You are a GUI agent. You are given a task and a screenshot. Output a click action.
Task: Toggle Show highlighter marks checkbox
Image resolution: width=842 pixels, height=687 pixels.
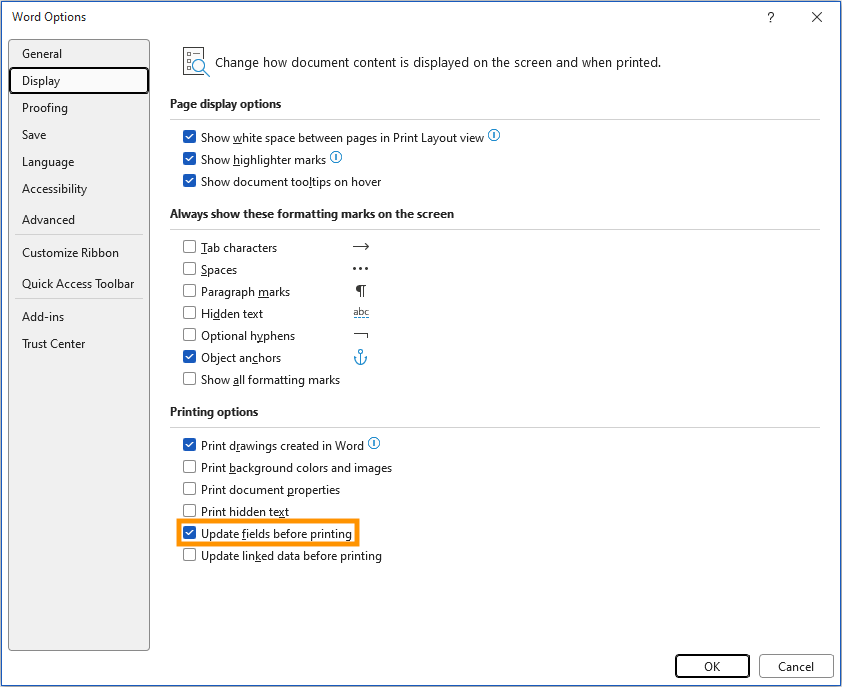(189, 159)
